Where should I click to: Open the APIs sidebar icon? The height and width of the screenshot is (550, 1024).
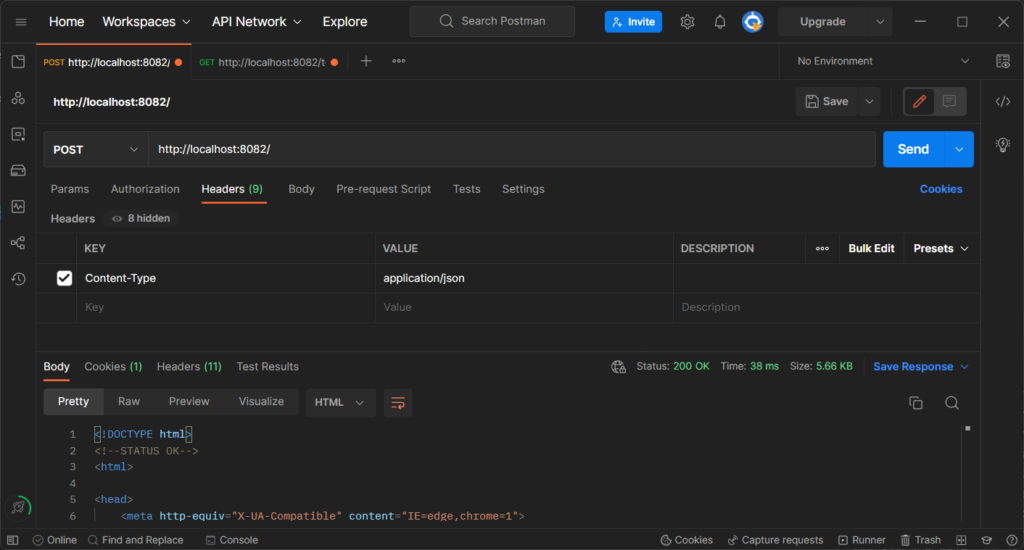coord(18,98)
